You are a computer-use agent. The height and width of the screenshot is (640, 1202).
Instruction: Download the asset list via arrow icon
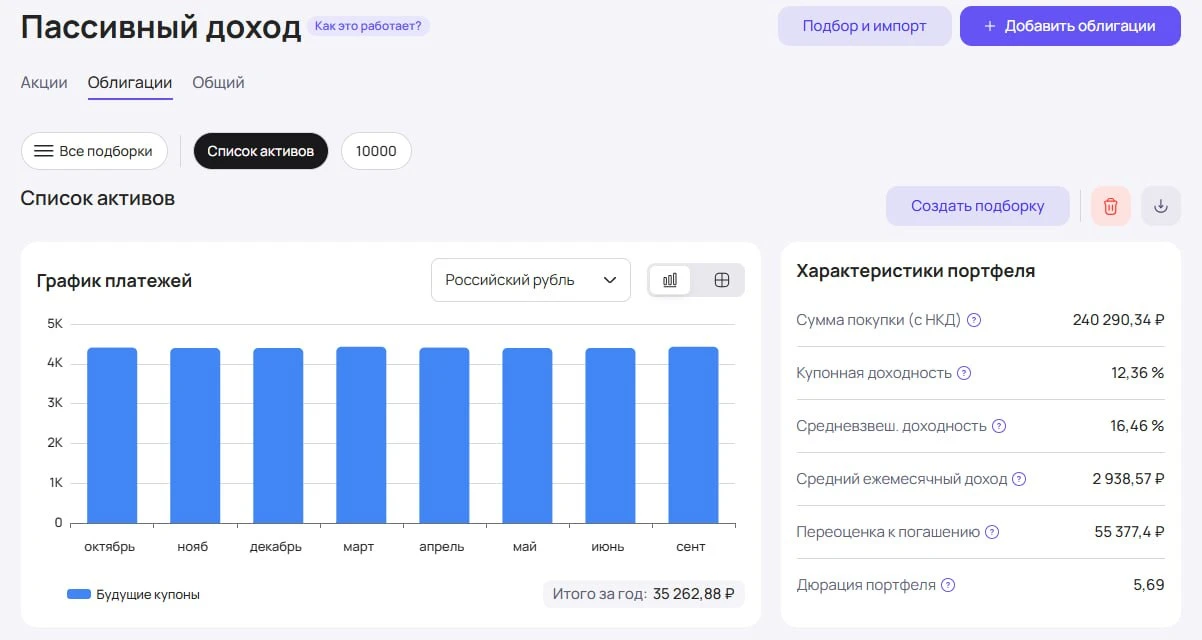1161,206
